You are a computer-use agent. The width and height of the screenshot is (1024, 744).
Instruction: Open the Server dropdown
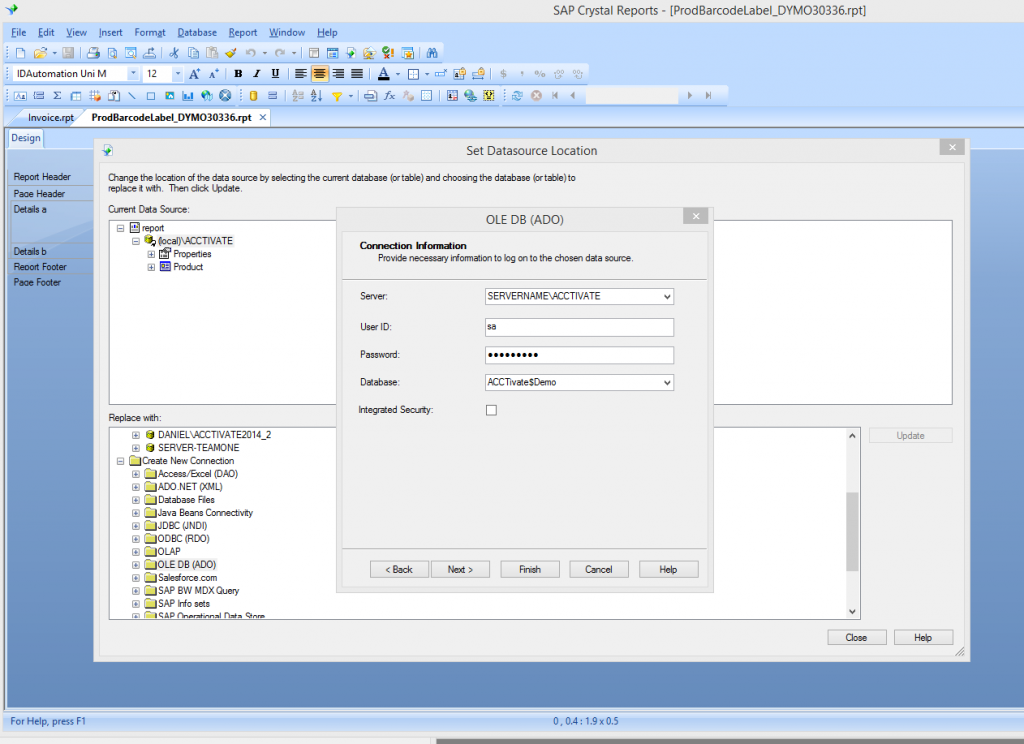coord(667,297)
